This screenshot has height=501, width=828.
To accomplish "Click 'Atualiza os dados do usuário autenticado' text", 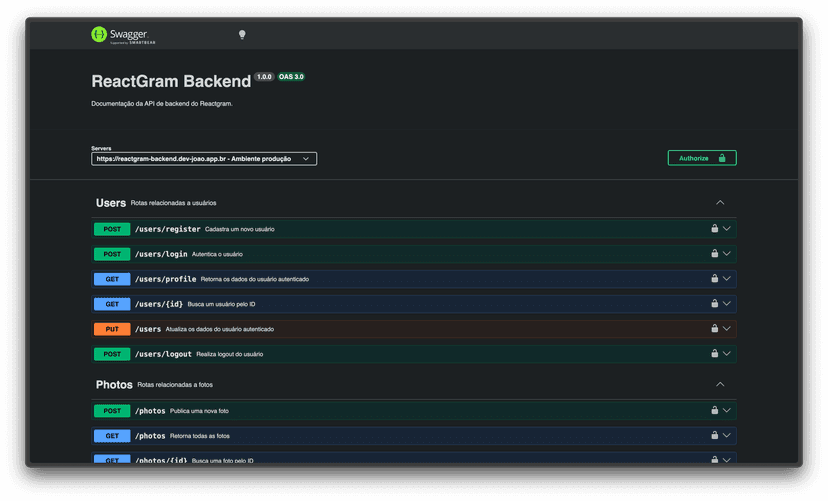I will click(220, 329).
